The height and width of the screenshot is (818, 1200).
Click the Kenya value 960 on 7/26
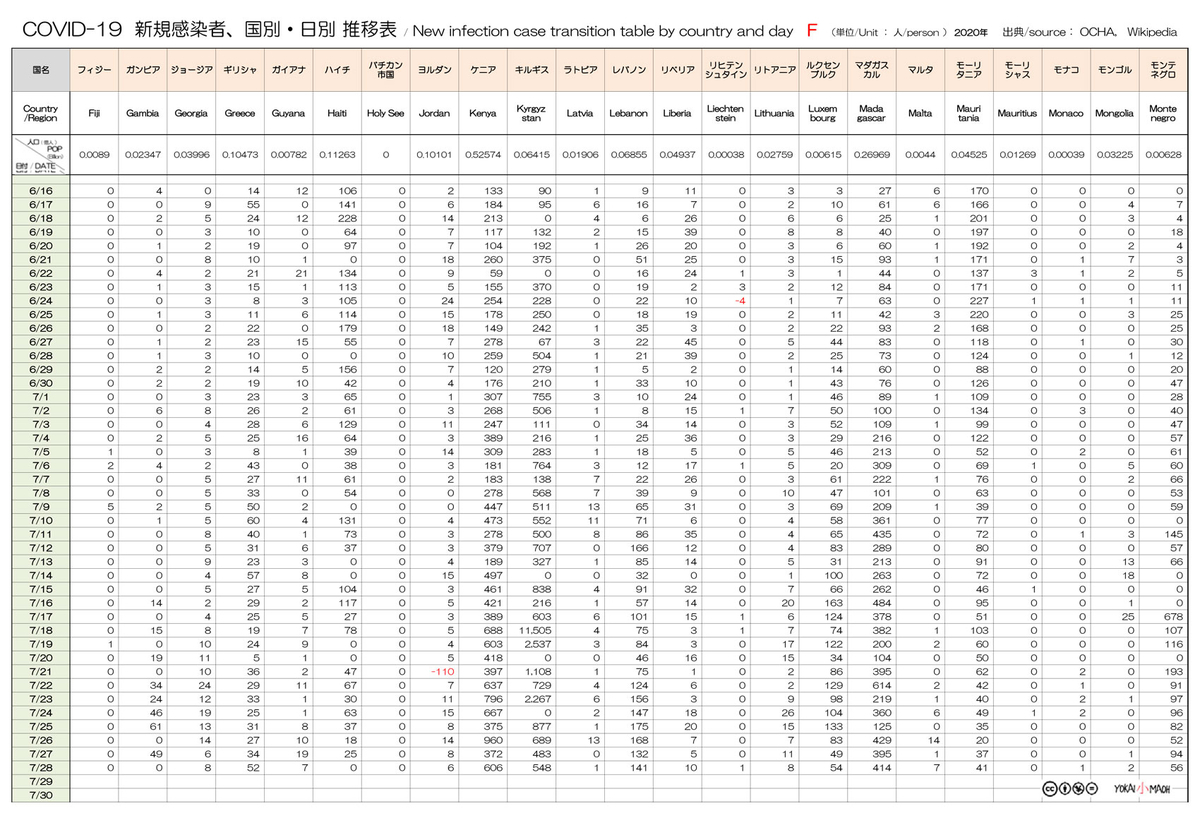tap(493, 740)
